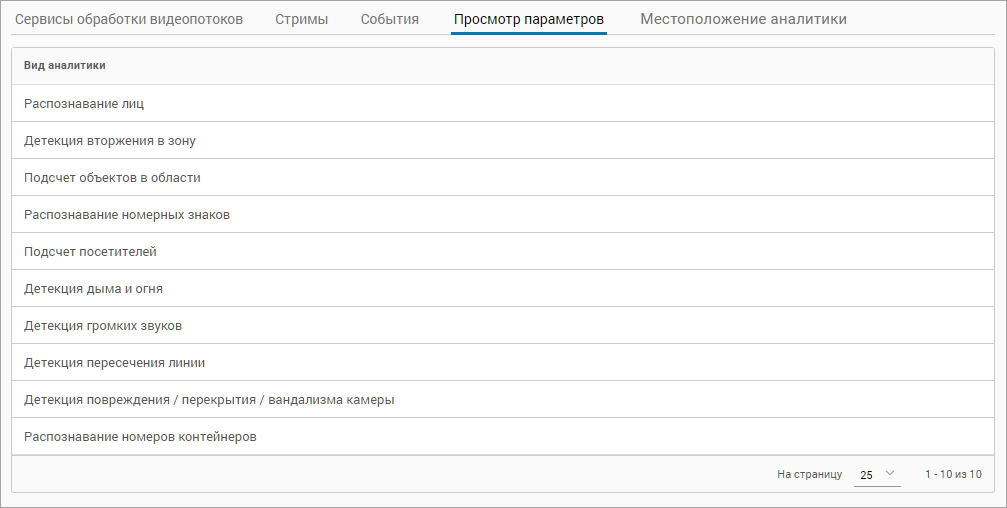Open the Подсчет посетителей entry
Viewport: 1007px width, 508px height.
tap(90, 252)
